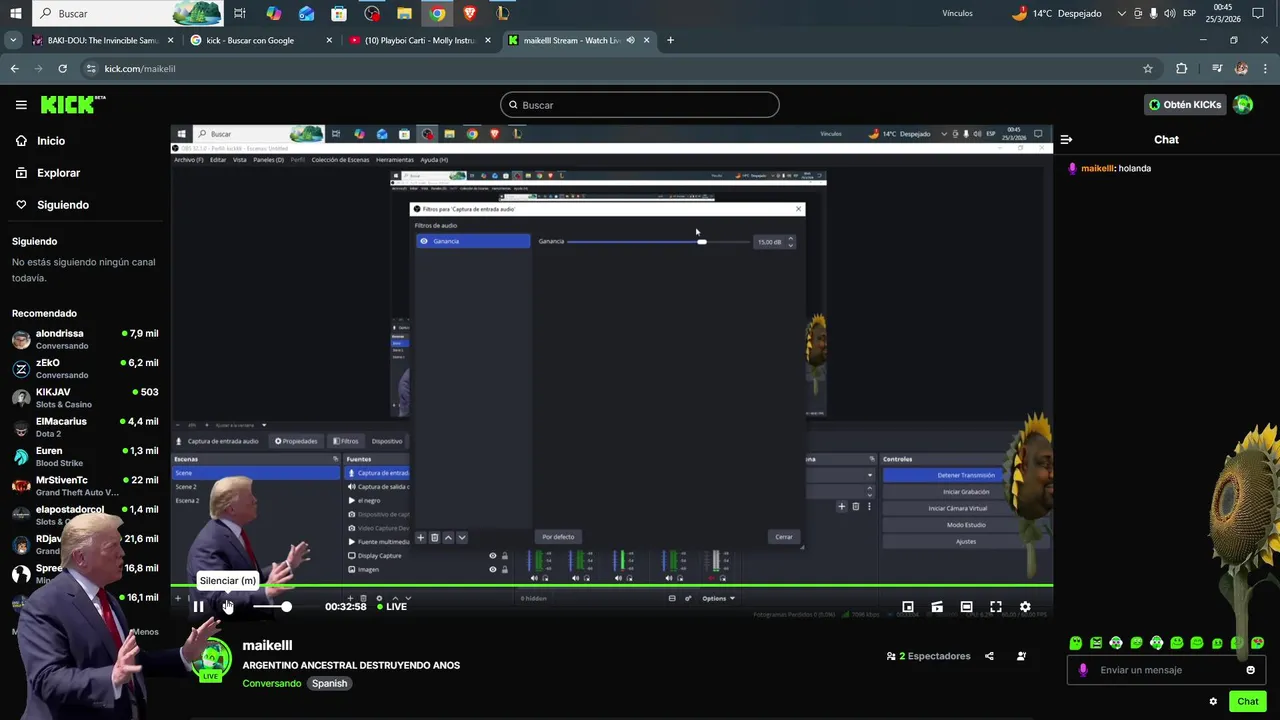
Task: Click the purple microphone chat icon
Action: [1082, 670]
